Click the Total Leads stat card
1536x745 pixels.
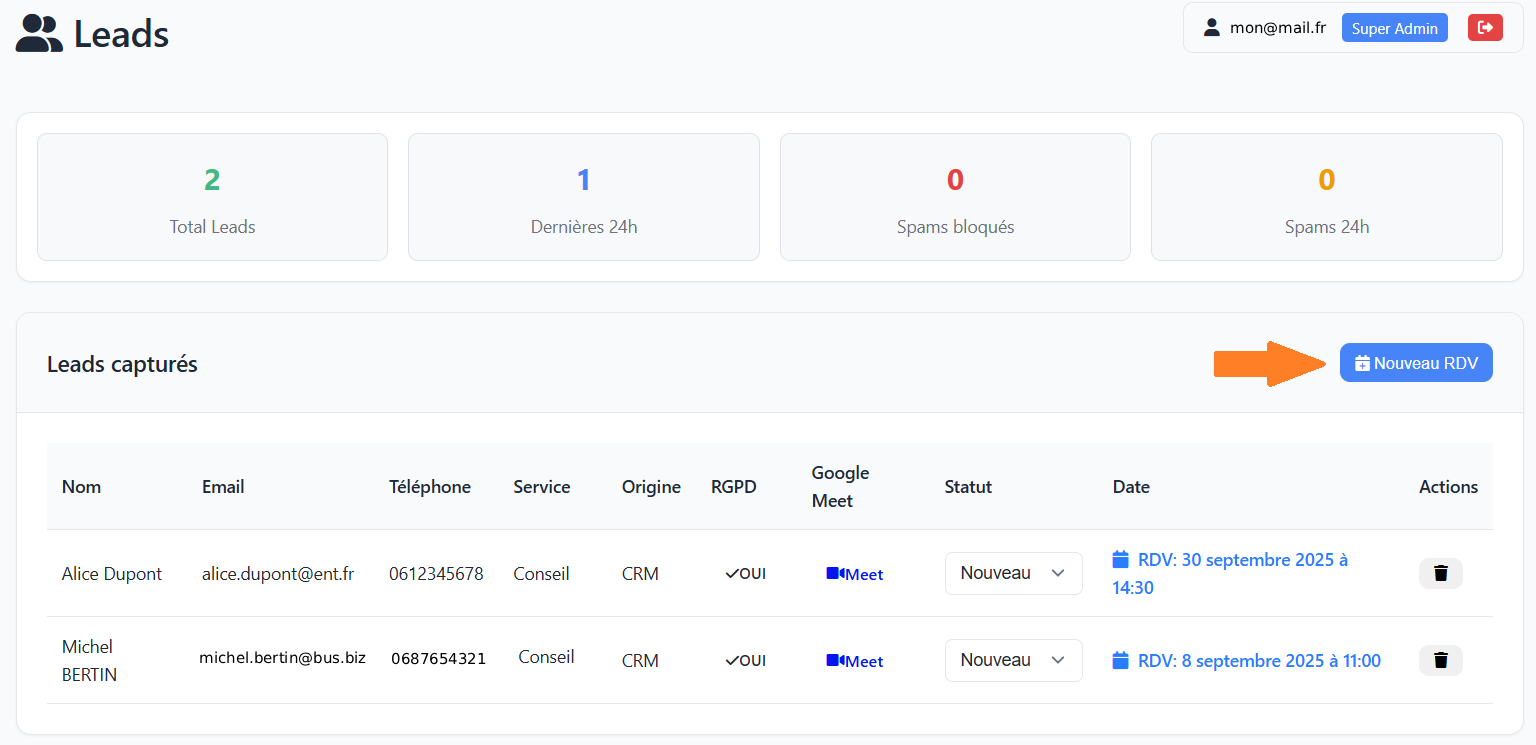coord(212,197)
